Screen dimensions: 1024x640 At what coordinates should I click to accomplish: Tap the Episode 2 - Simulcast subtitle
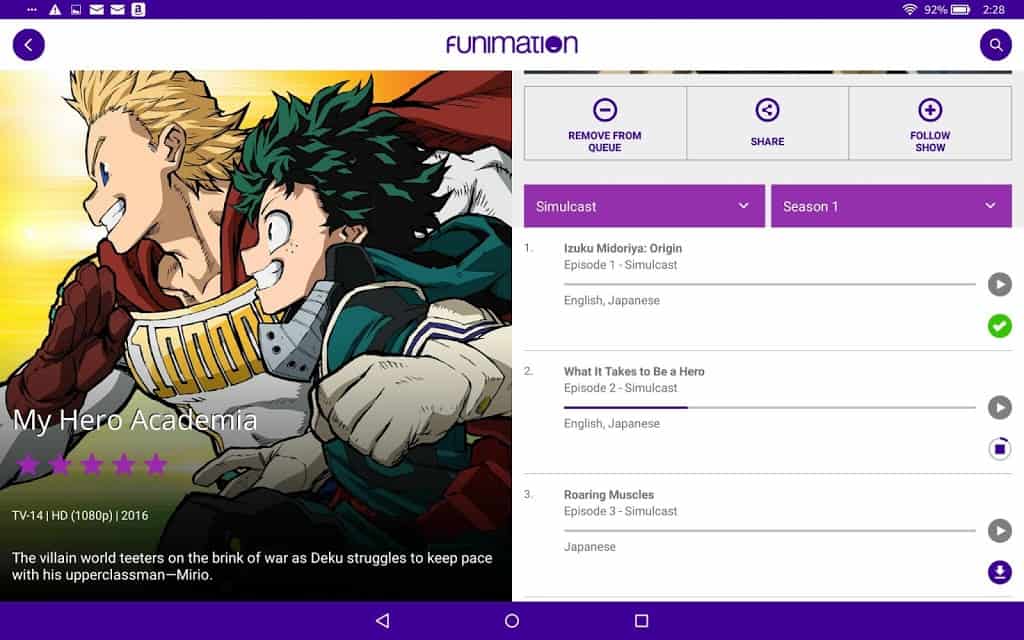coord(620,388)
